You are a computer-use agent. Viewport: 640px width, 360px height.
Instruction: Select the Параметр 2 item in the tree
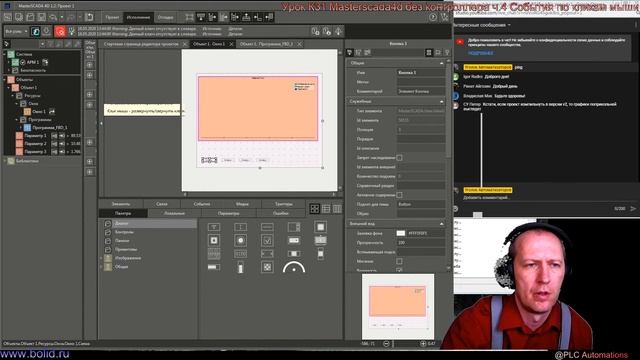(x=35, y=143)
